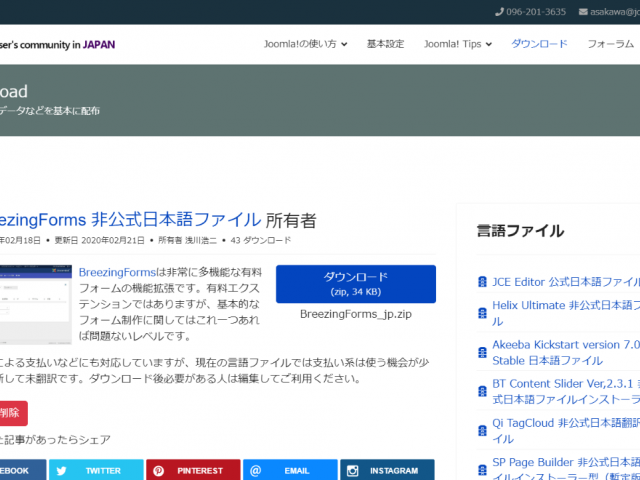
Task: Click the phone number 096-201-3635
Action: point(536,12)
